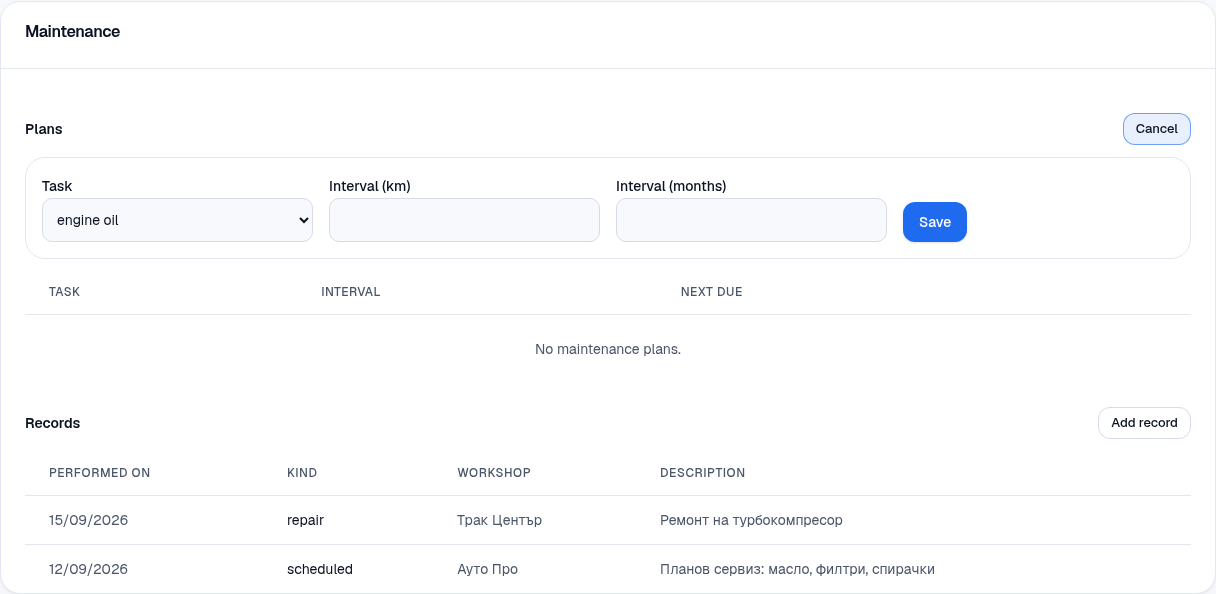The width and height of the screenshot is (1216, 594).
Task: Open the Task dropdown showing engine oil
Action: (177, 220)
